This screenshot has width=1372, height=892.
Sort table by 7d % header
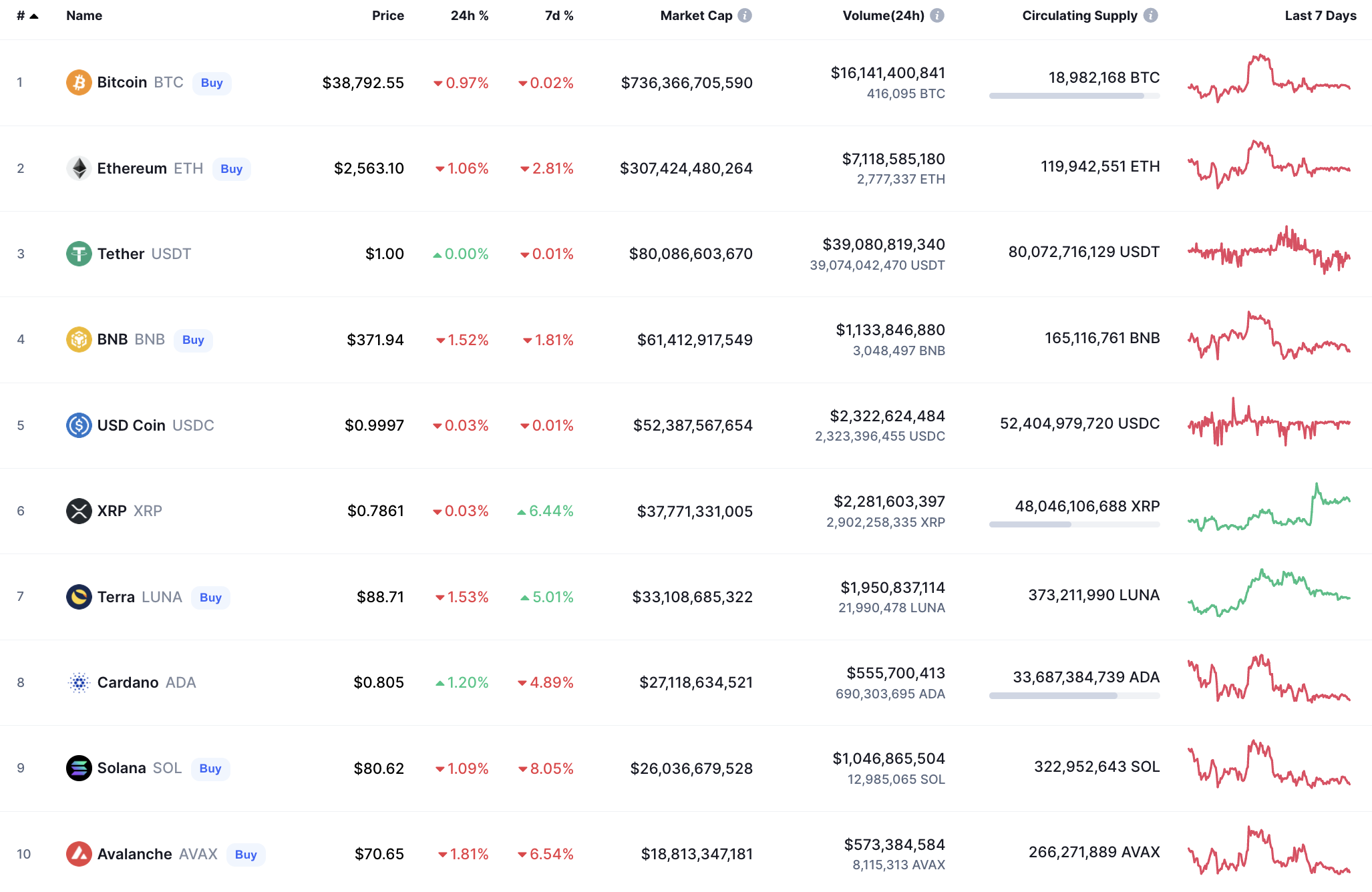point(558,15)
